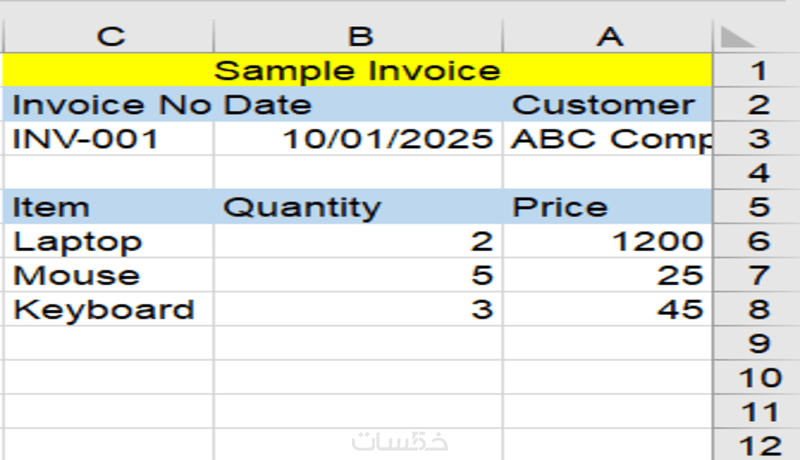The height and width of the screenshot is (460, 800).
Task: Click the Laptop price cell 1200
Action: 607,241
